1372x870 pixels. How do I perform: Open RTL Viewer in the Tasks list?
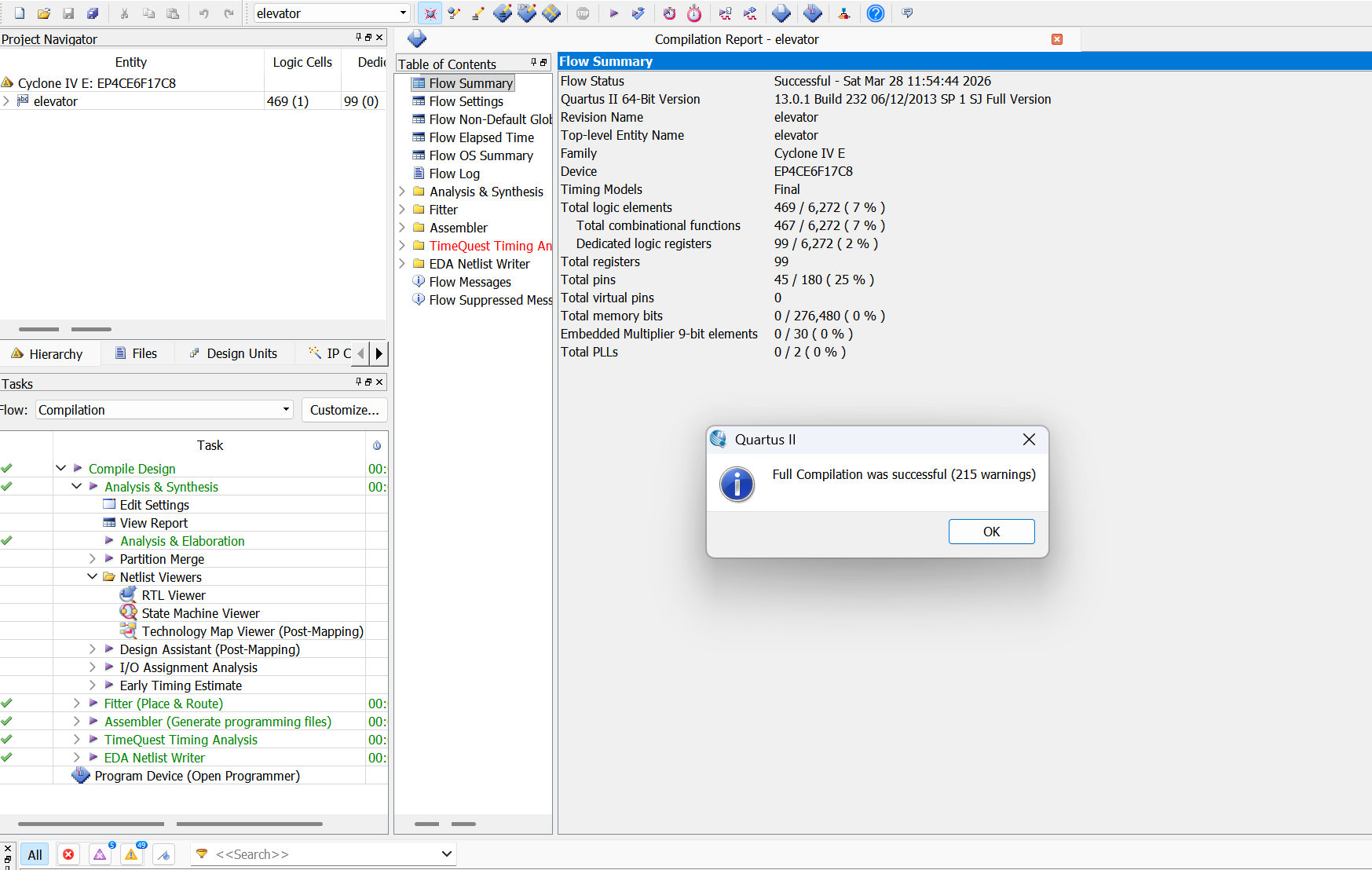(174, 595)
